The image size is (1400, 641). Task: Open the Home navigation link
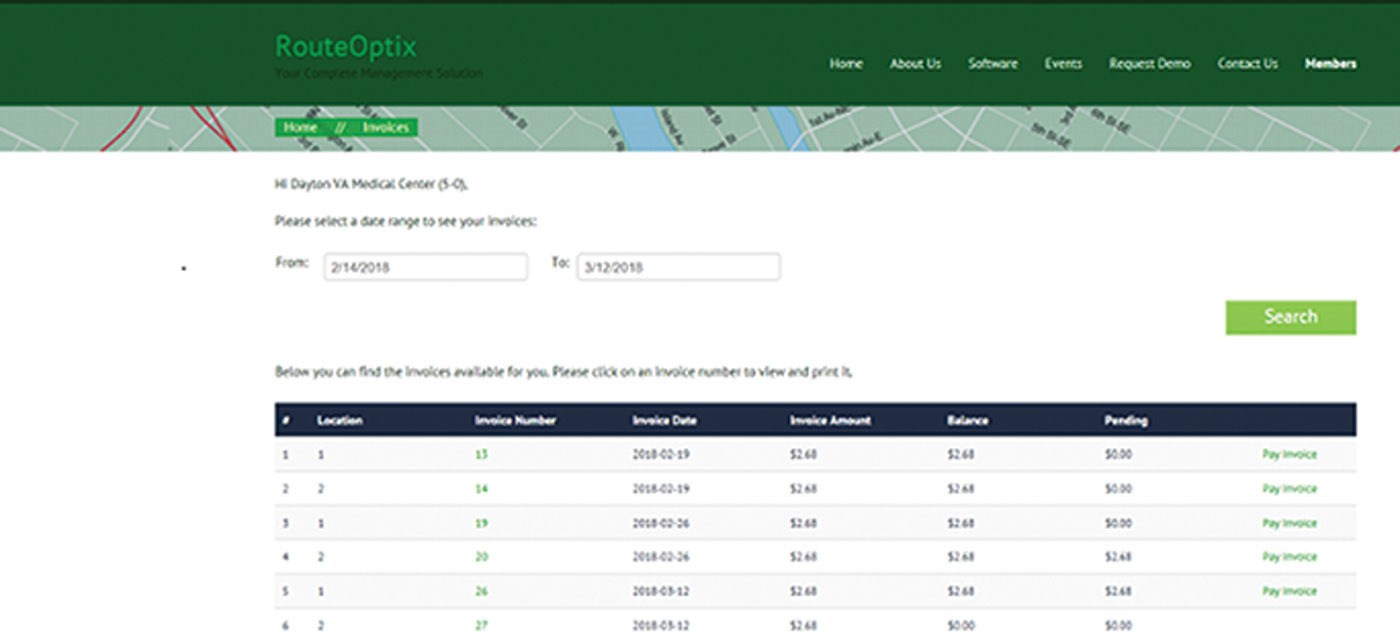[x=845, y=63]
